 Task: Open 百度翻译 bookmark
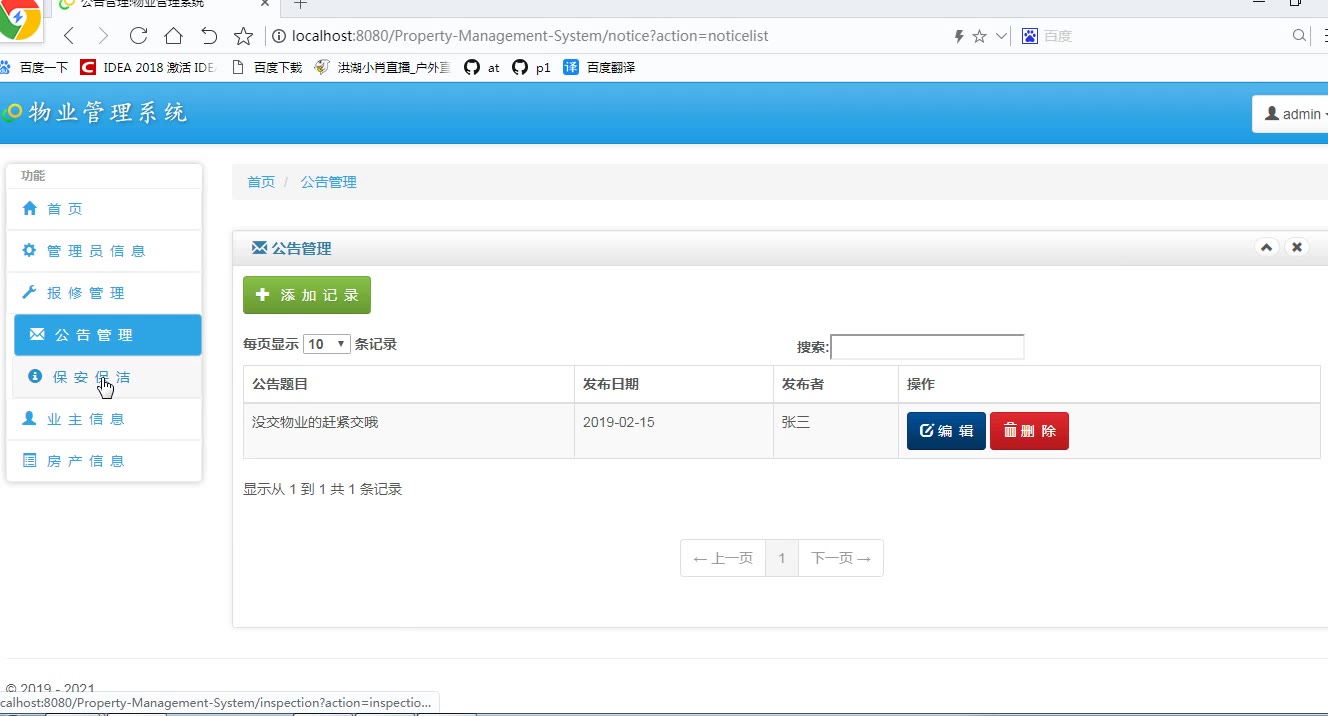coord(599,68)
